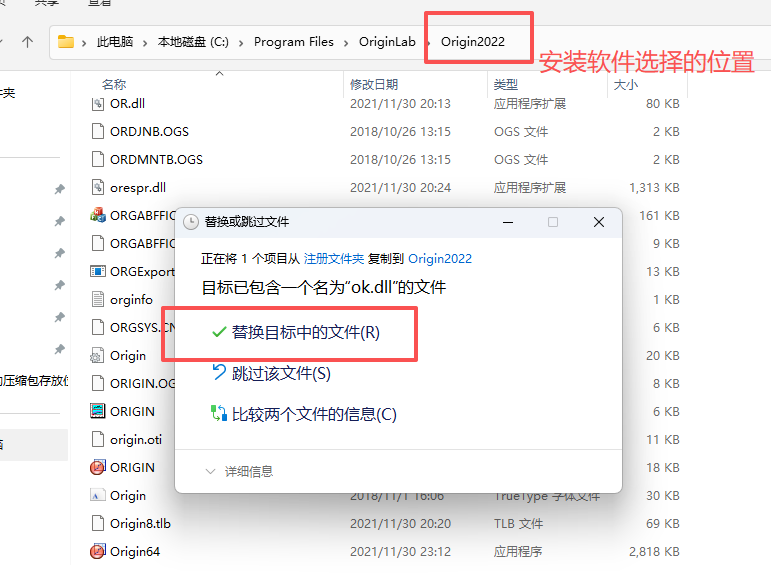Click the ORIGIN.OGS file icon

pos(98,383)
